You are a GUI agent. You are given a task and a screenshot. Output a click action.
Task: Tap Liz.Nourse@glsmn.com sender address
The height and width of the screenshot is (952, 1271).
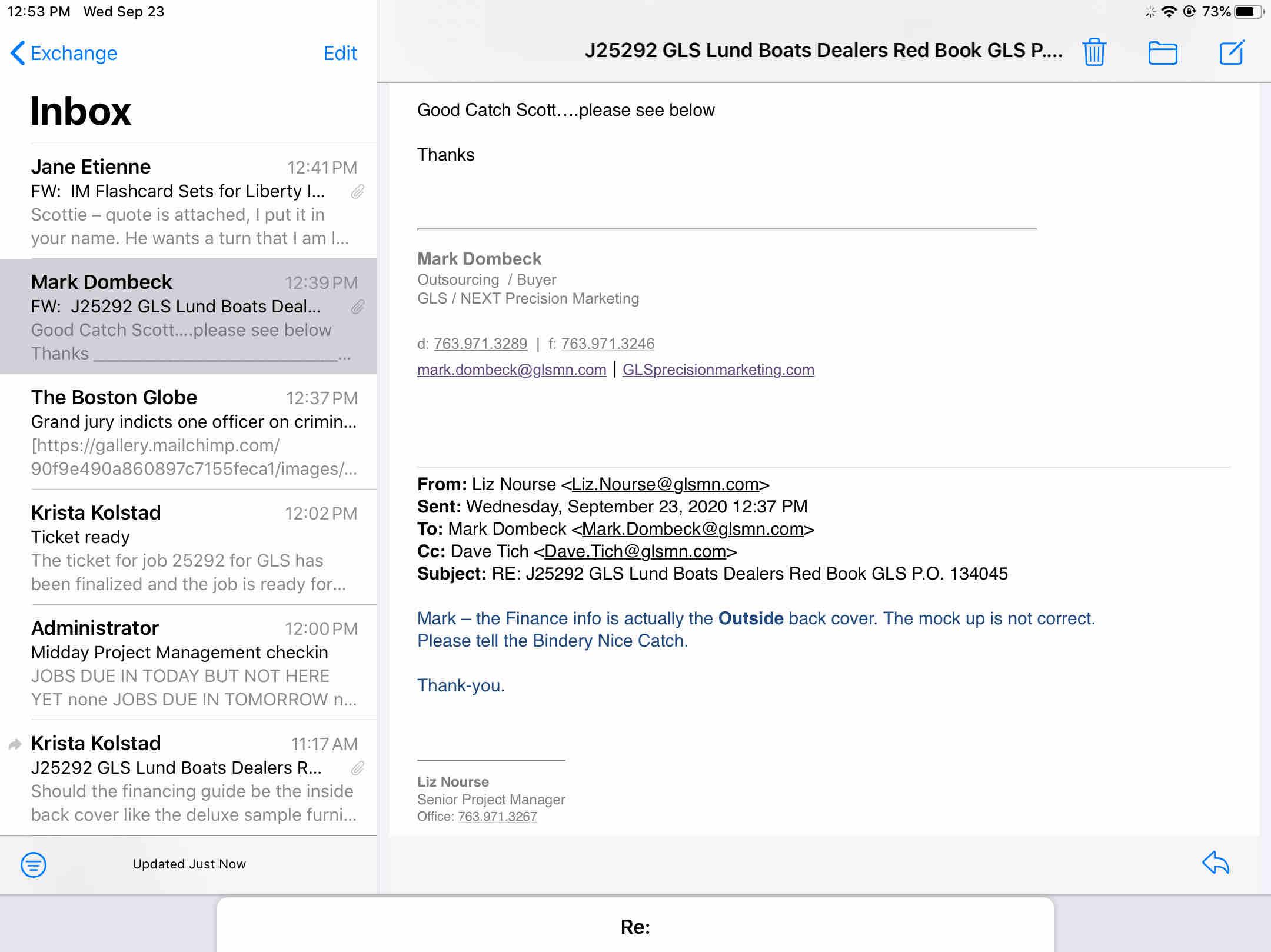point(665,484)
